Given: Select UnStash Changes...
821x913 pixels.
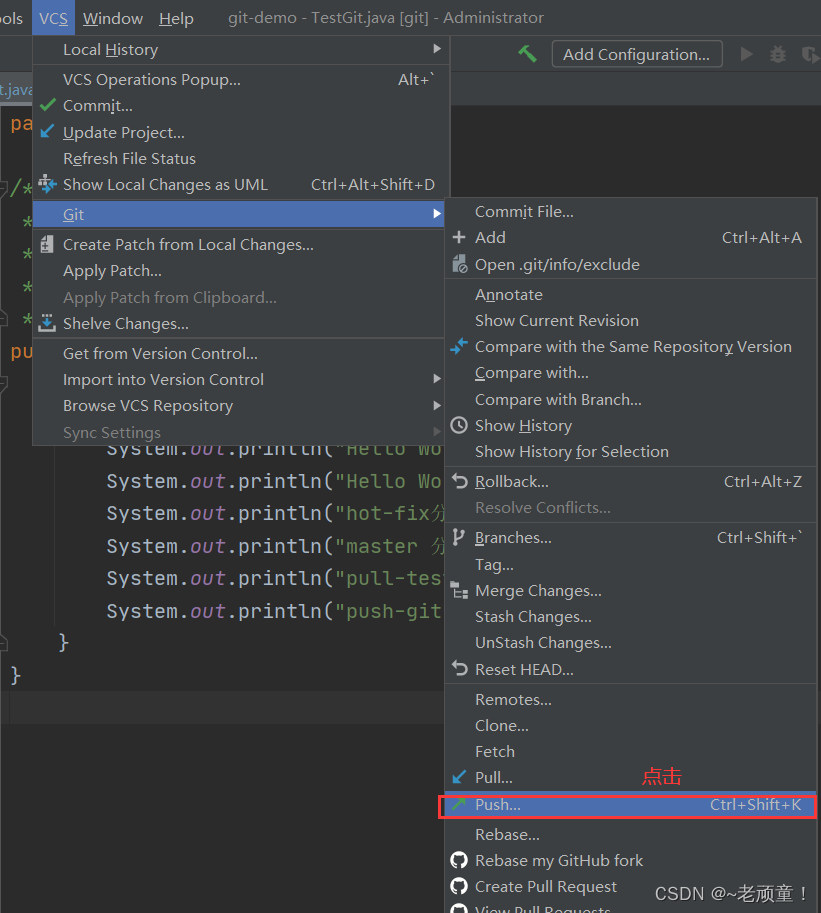Looking at the screenshot, I should pyautogui.click(x=631, y=642).
